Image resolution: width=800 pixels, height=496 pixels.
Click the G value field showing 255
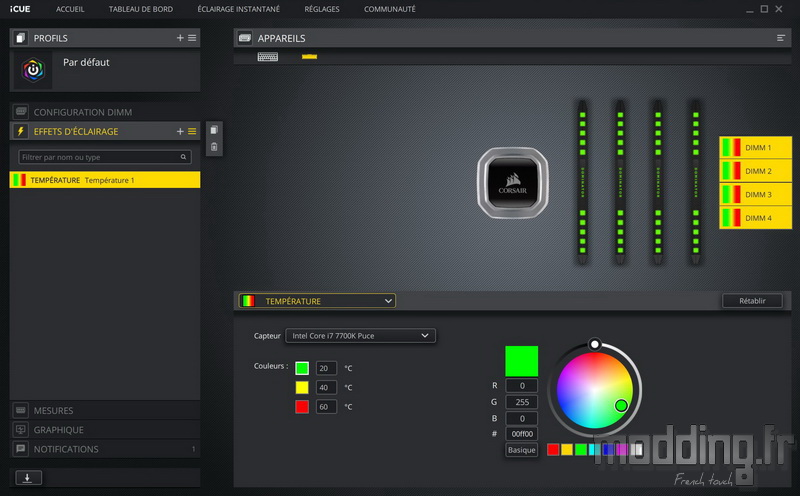521,402
